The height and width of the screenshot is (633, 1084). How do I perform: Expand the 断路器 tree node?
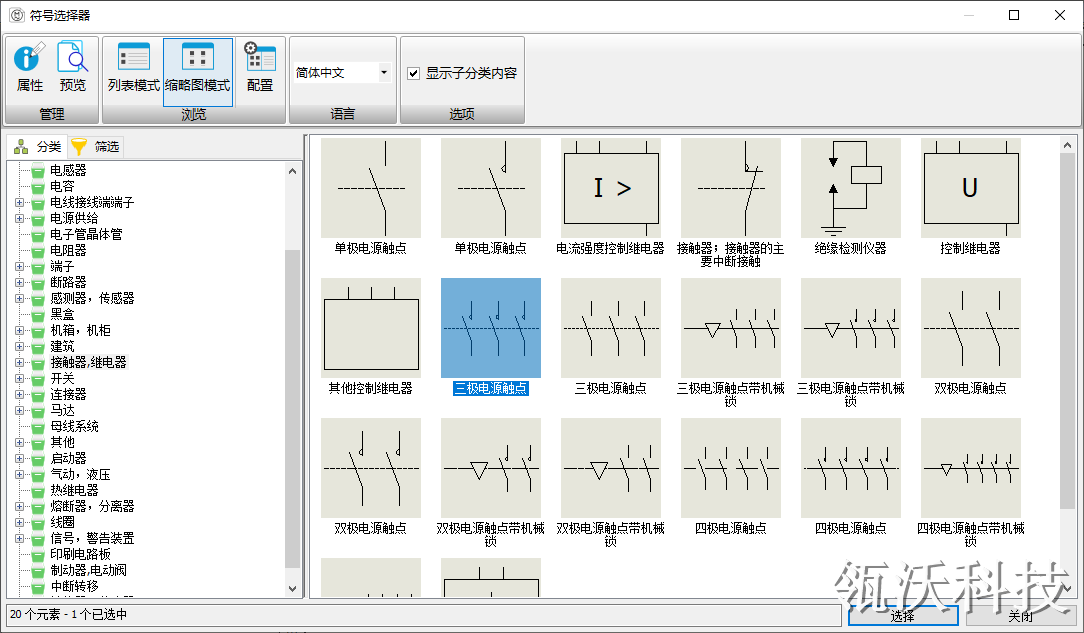[x=19, y=283]
